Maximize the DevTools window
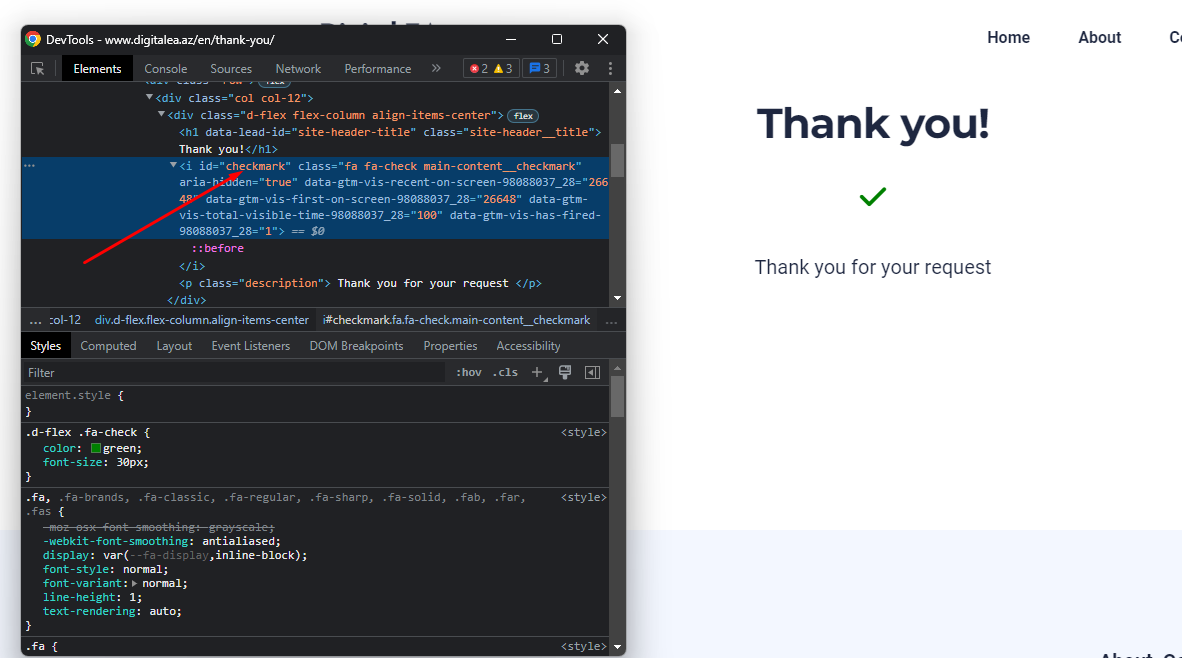This screenshot has height=658, width=1182. [557, 39]
